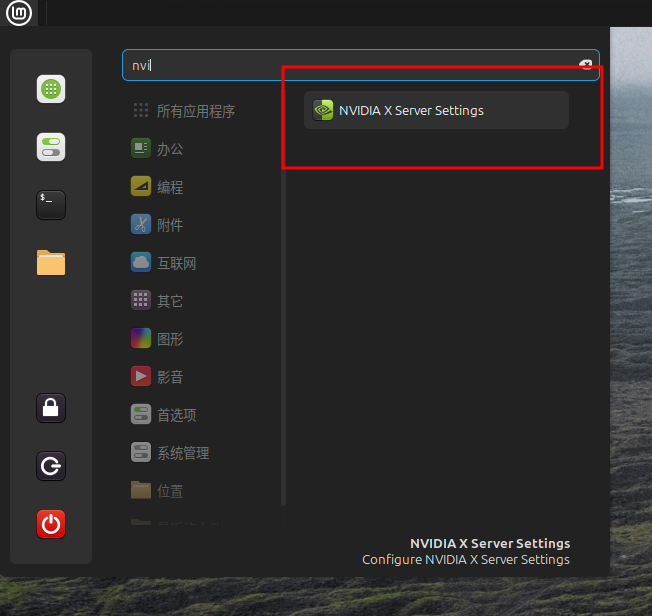
Task: Click the 互联网 cloud category icon
Action: (x=141, y=262)
